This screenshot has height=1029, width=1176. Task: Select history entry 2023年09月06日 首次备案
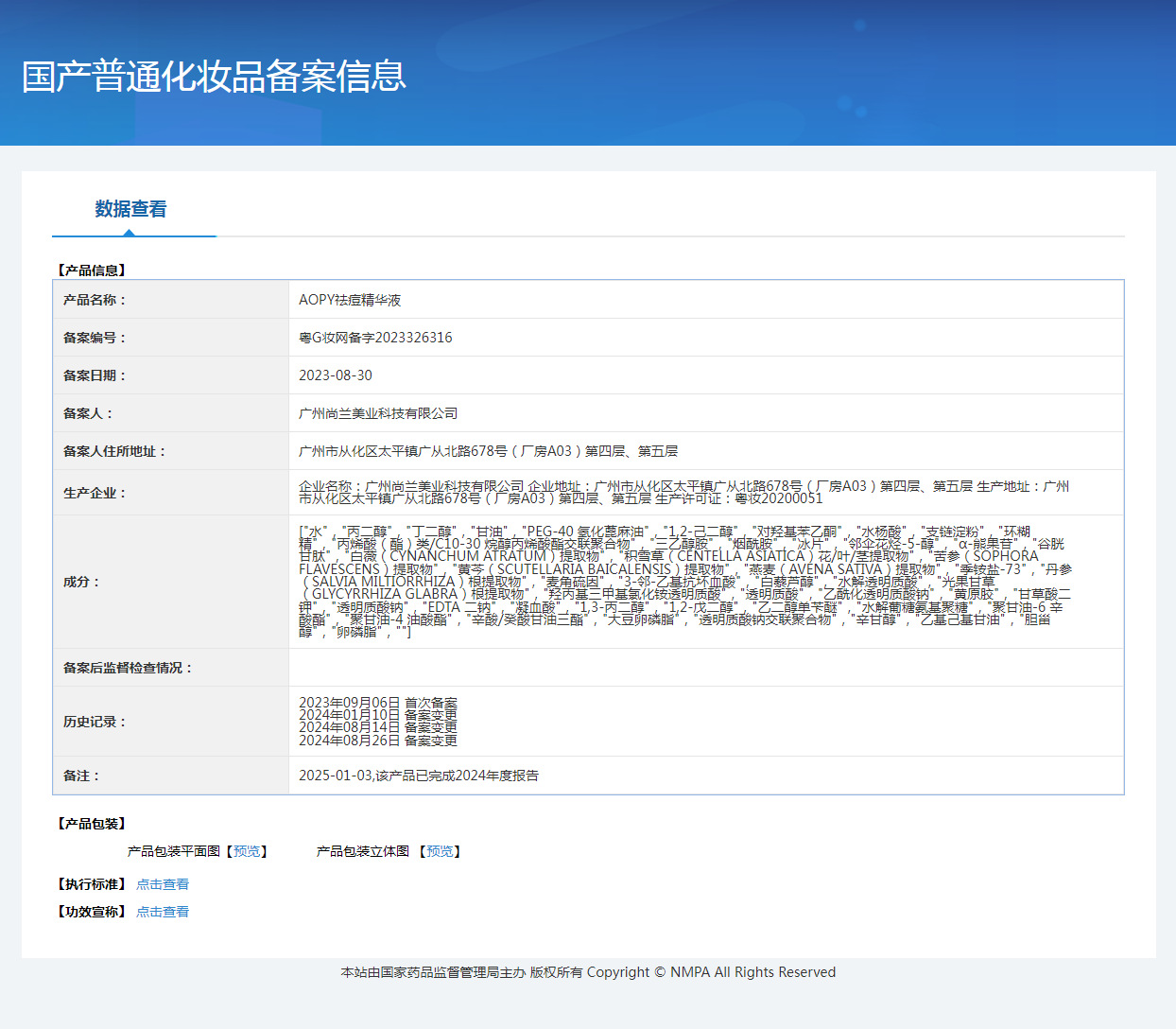377,703
